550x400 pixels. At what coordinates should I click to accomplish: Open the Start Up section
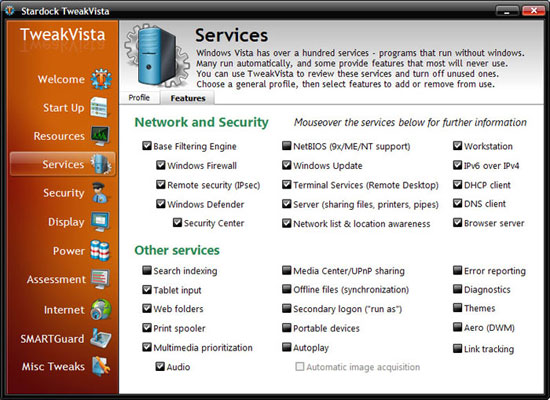point(63,108)
